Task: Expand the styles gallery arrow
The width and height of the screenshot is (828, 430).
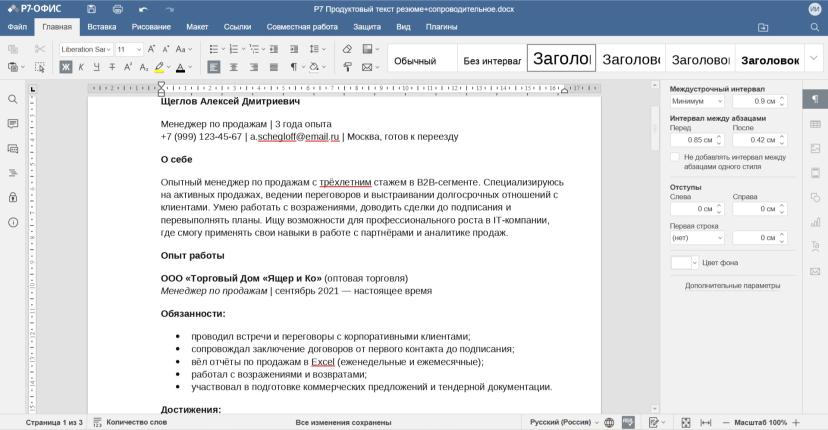Action: coord(813,58)
